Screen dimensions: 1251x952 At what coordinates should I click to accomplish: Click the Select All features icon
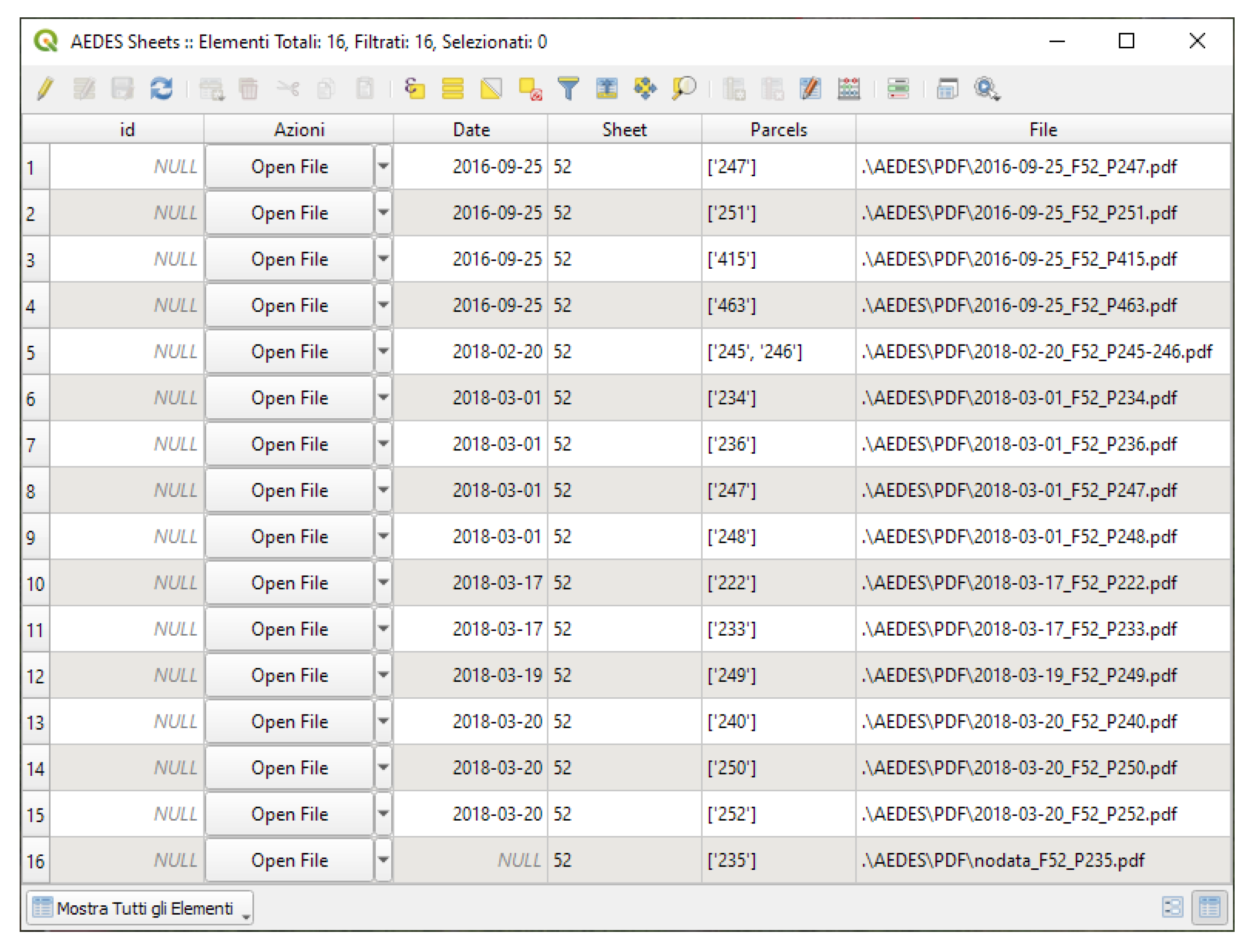pos(453,89)
